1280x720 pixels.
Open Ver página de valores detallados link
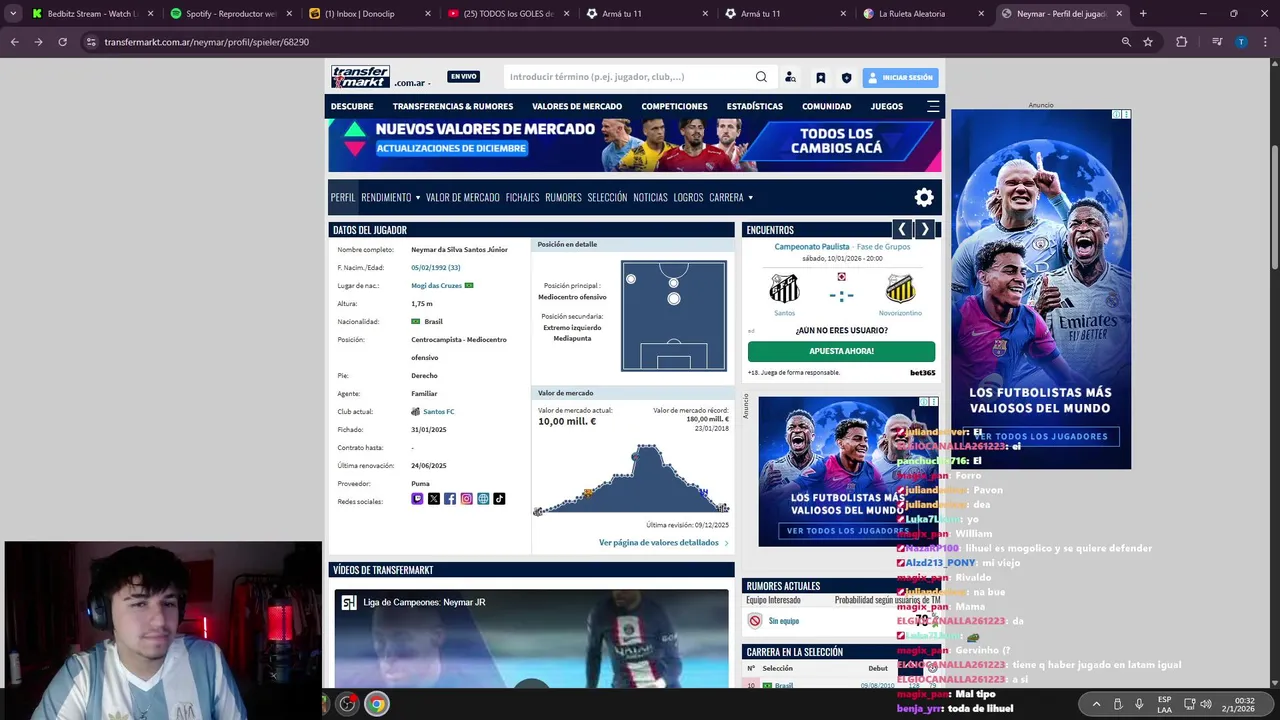[x=664, y=542]
